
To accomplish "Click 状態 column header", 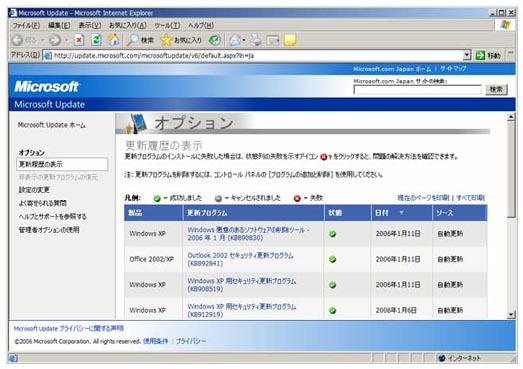I will pyautogui.click(x=348, y=213).
